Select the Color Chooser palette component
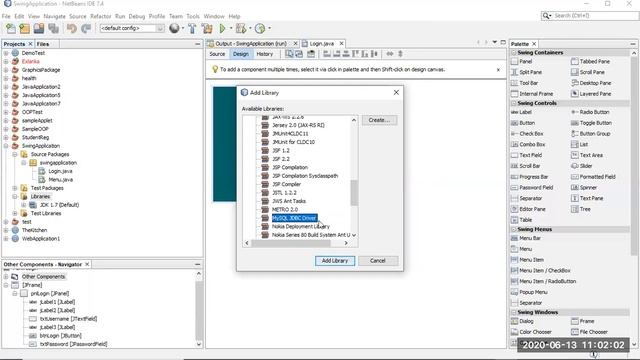Viewport: 640px width, 360px height. [x=531, y=332]
